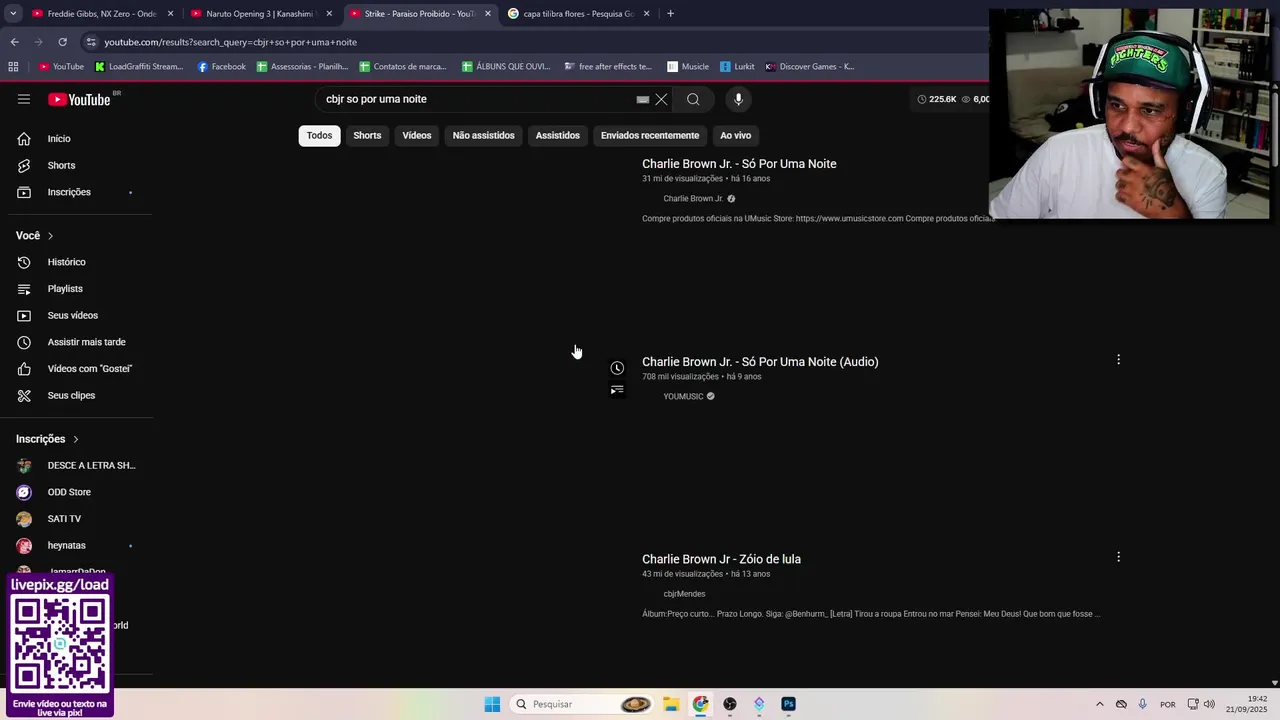
Task: Open Photoshop from the taskbar
Action: pos(788,704)
